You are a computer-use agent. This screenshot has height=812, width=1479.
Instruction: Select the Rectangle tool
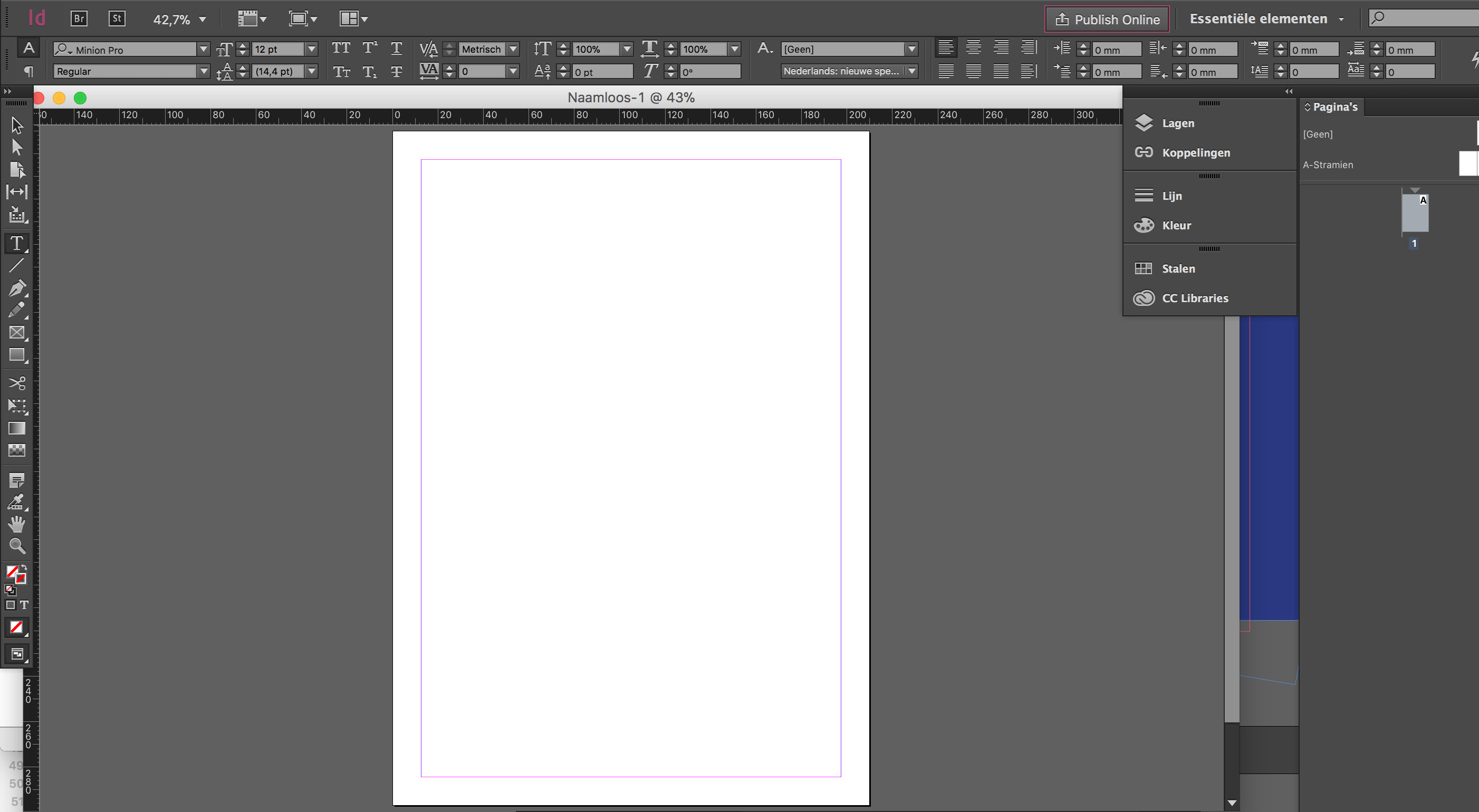click(x=17, y=355)
